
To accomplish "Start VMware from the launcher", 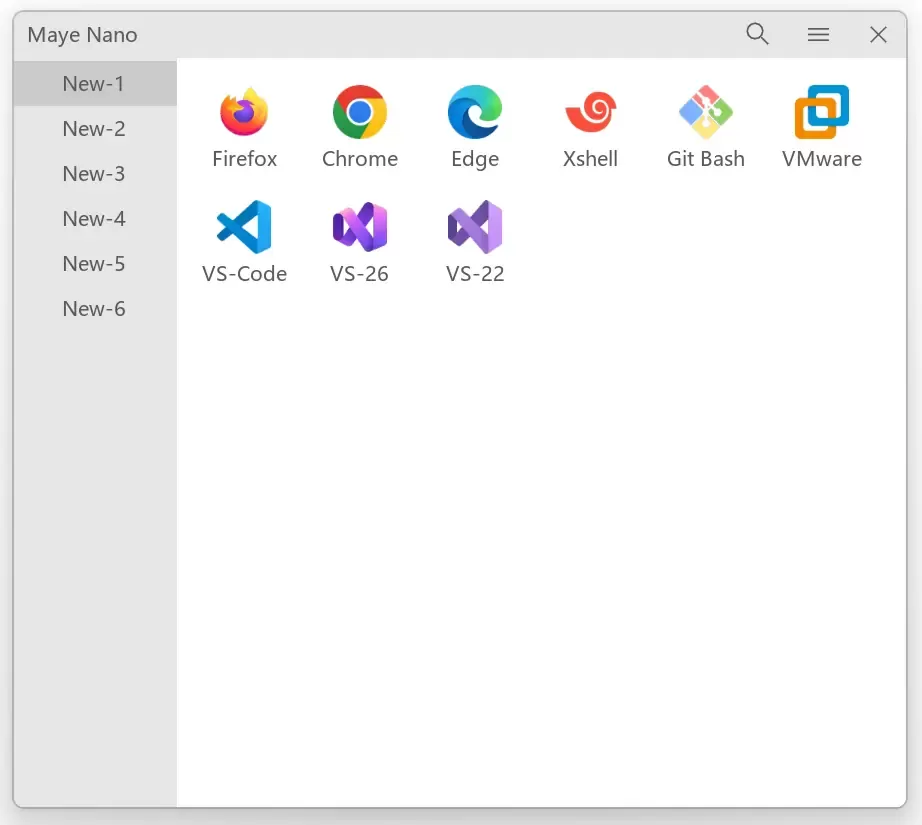I will [821, 112].
